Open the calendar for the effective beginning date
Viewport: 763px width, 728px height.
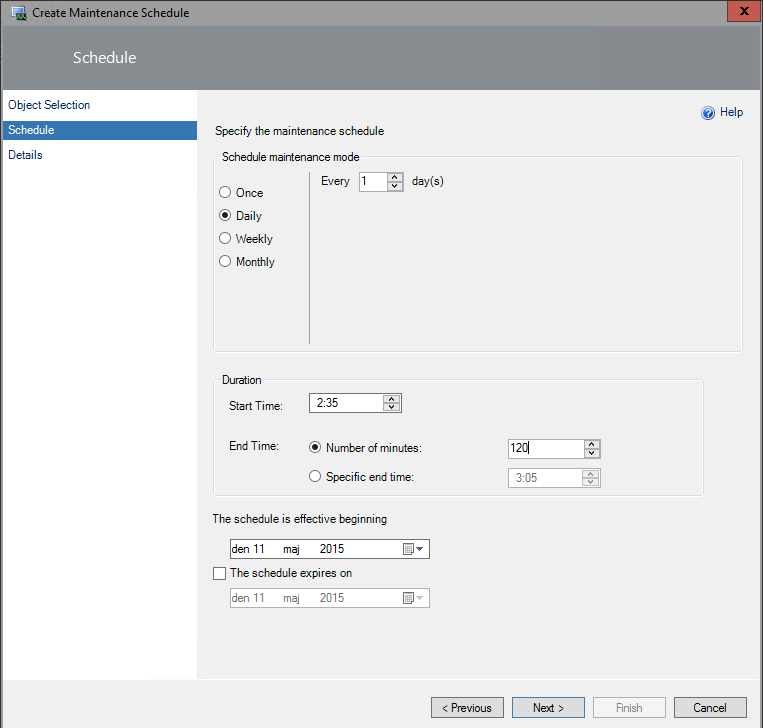[413, 549]
